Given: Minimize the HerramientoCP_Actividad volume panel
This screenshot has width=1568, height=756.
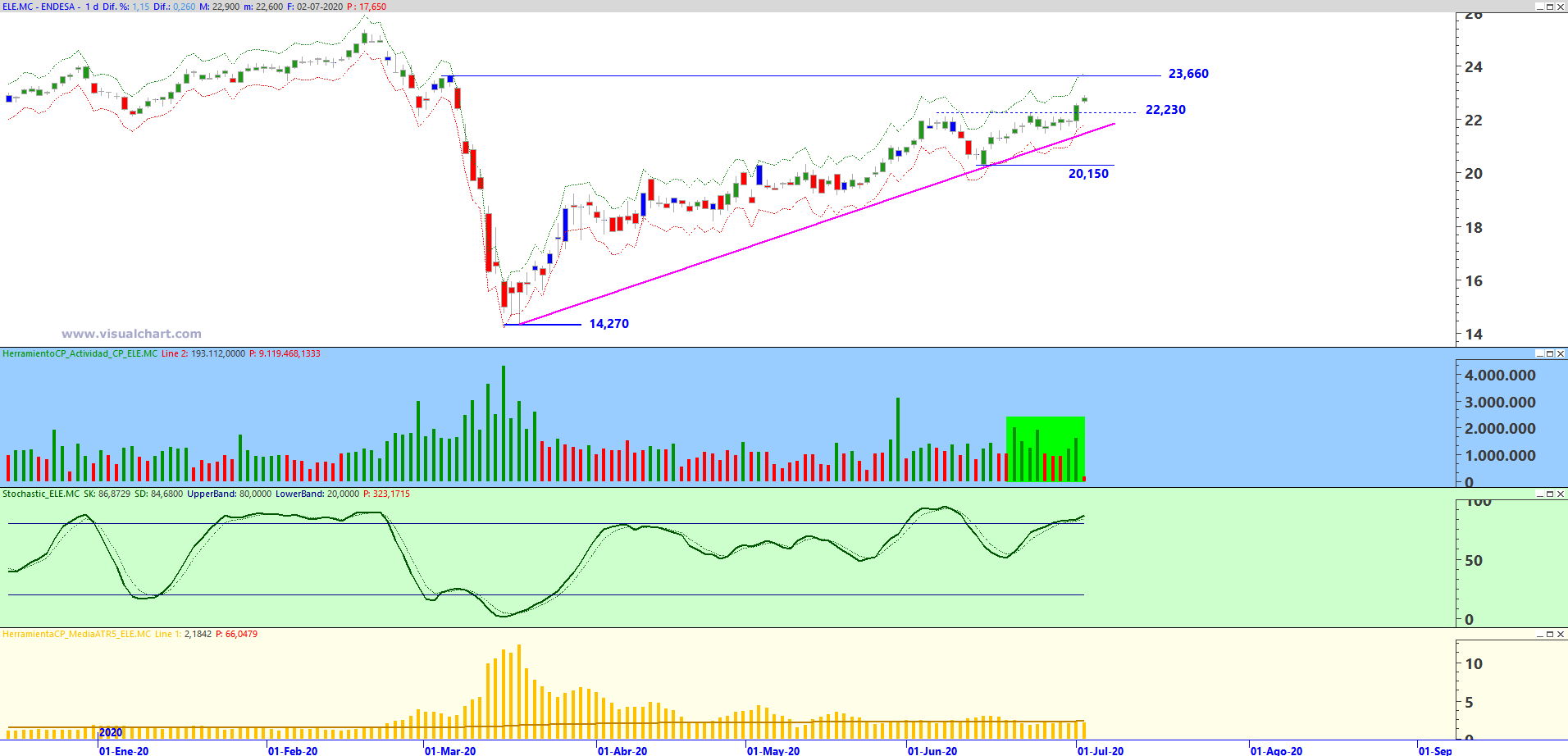Looking at the screenshot, I should tap(1539, 353).
